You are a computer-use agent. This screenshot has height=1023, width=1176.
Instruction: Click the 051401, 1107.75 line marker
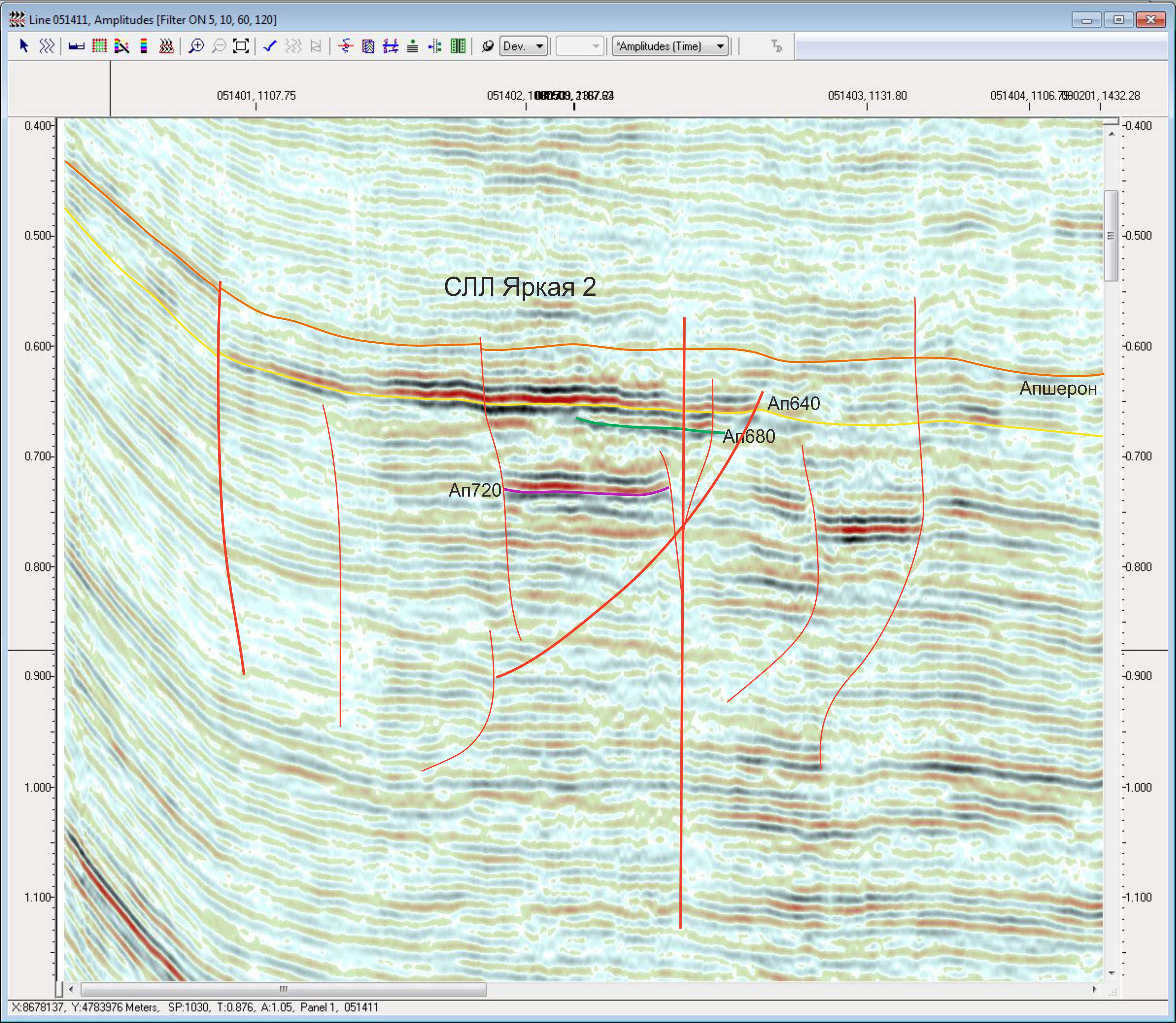256,95
